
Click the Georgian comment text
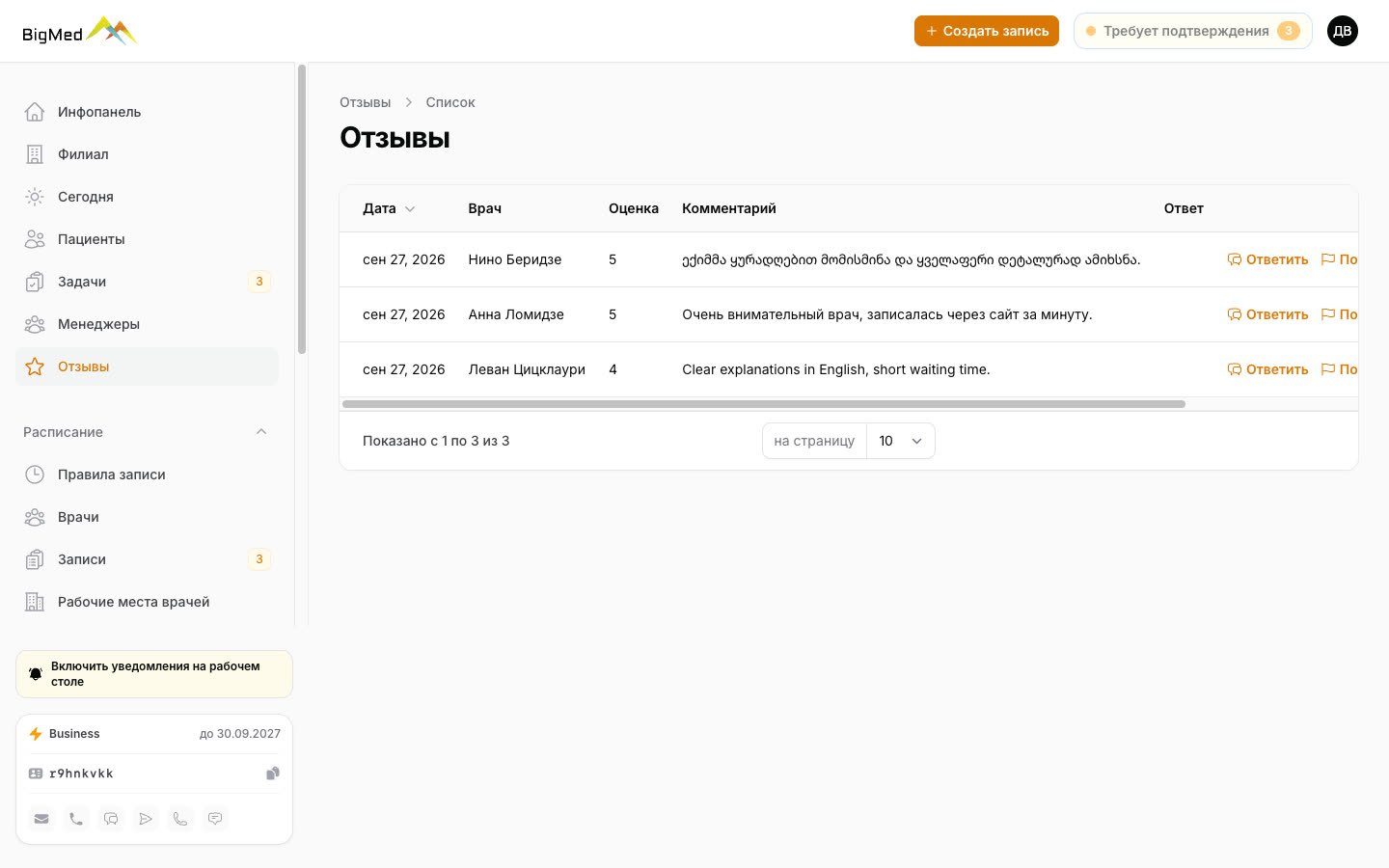tap(912, 259)
